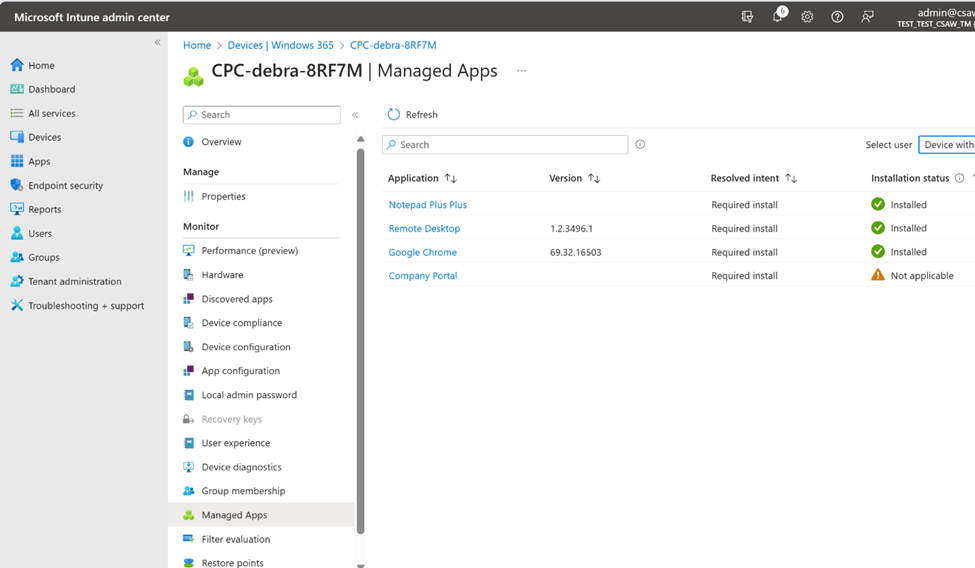Open the settings gear in header
The height and width of the screenshot is (568, 975).
tap(807, 17)
